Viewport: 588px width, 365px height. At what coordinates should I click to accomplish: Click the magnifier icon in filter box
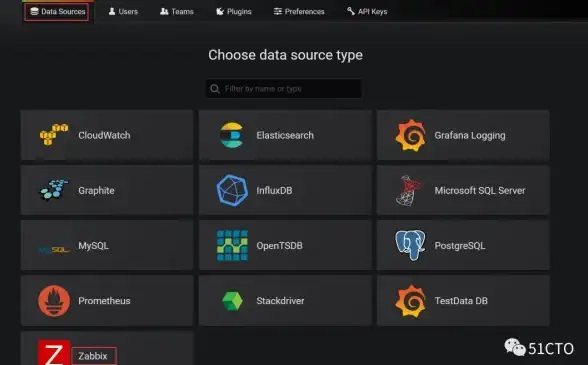(215, 89)
